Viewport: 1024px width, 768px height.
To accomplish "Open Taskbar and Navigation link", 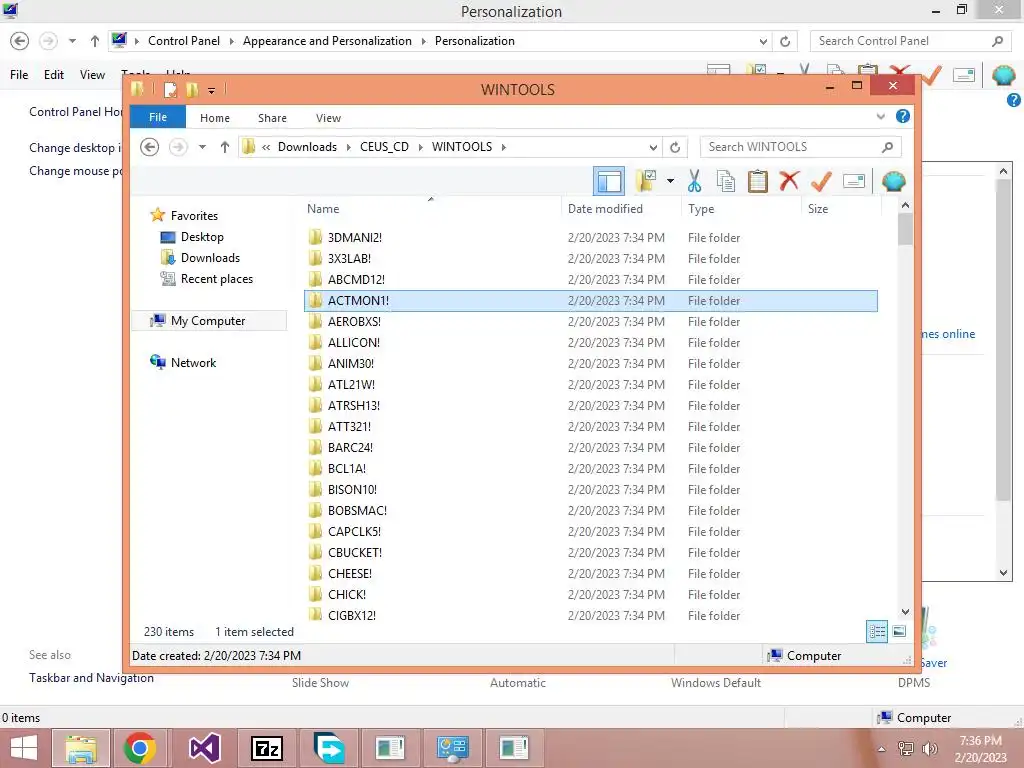I will click(91, 678).
